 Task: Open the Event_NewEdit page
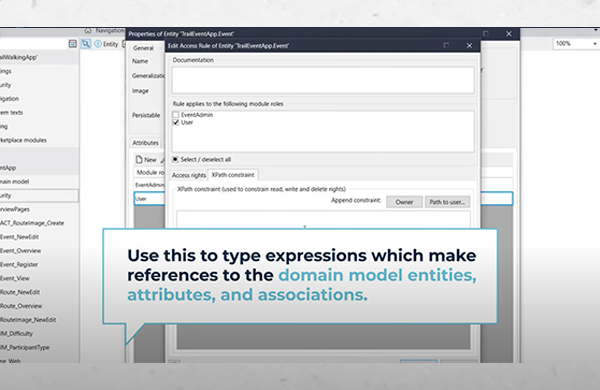click(20, 237)
